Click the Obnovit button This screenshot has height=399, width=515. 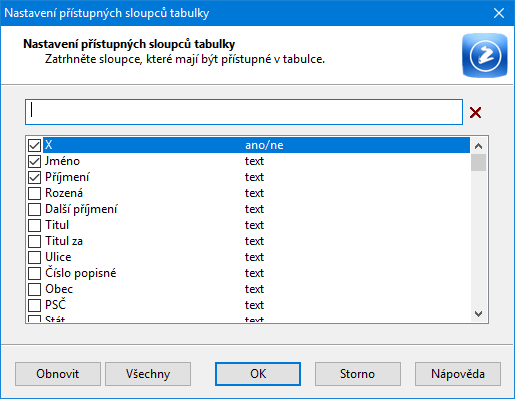pos(58,374)
